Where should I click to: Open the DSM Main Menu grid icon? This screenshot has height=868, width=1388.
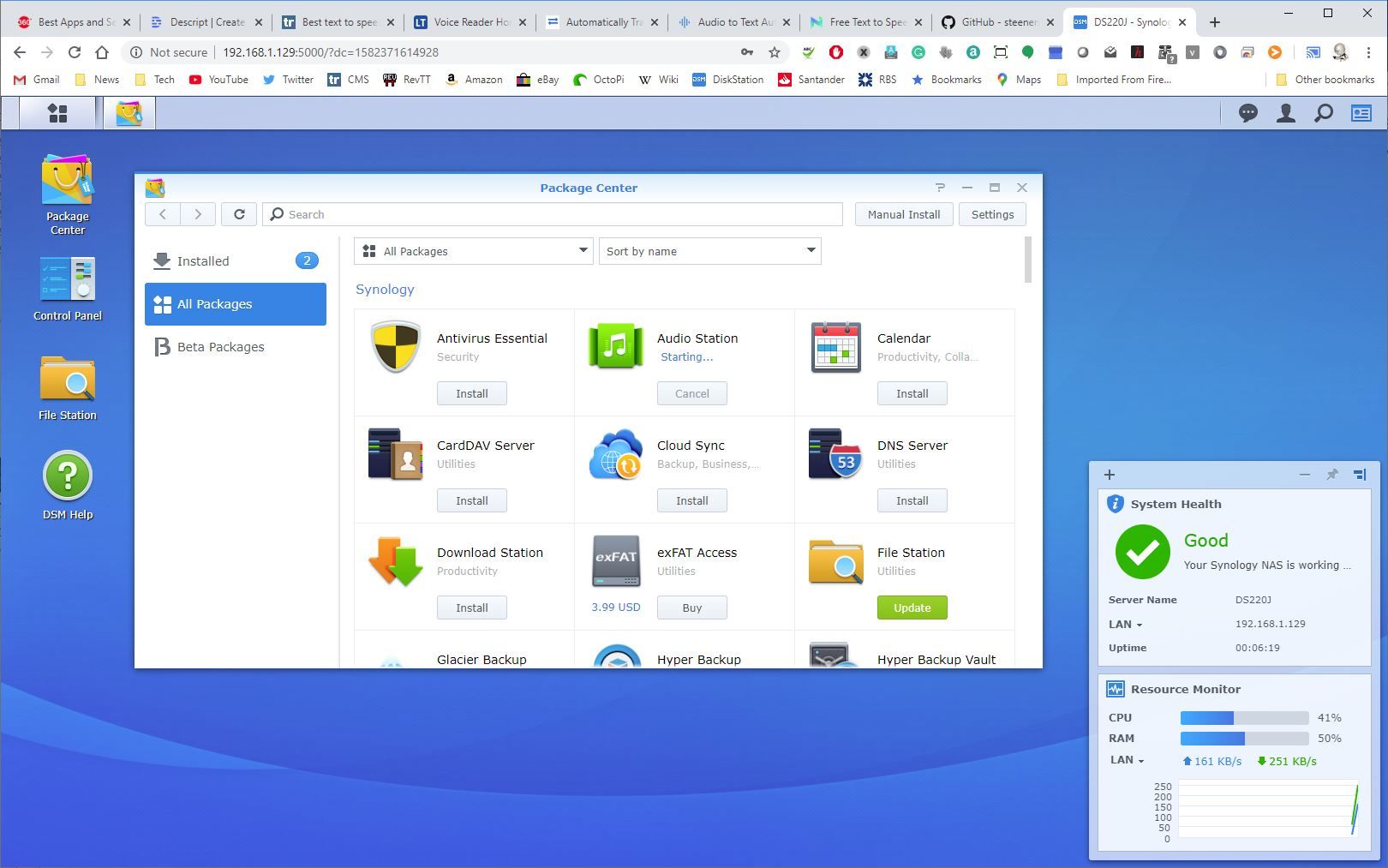[57, 112]
